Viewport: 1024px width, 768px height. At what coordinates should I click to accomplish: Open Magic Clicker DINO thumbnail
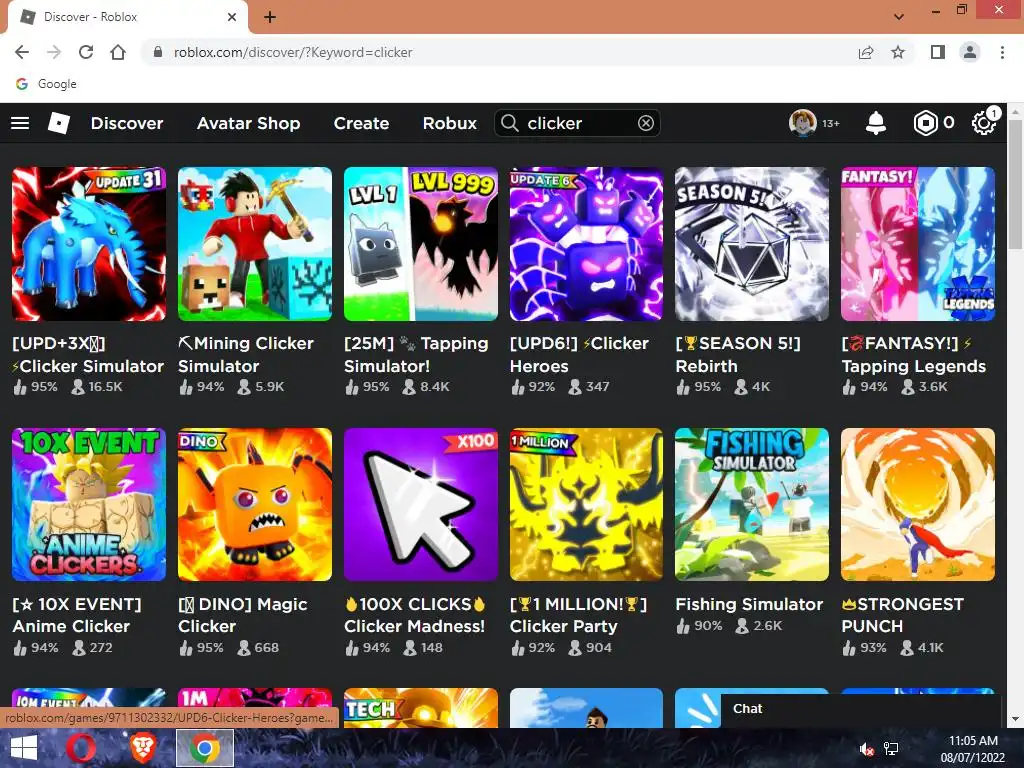[255, 504]
